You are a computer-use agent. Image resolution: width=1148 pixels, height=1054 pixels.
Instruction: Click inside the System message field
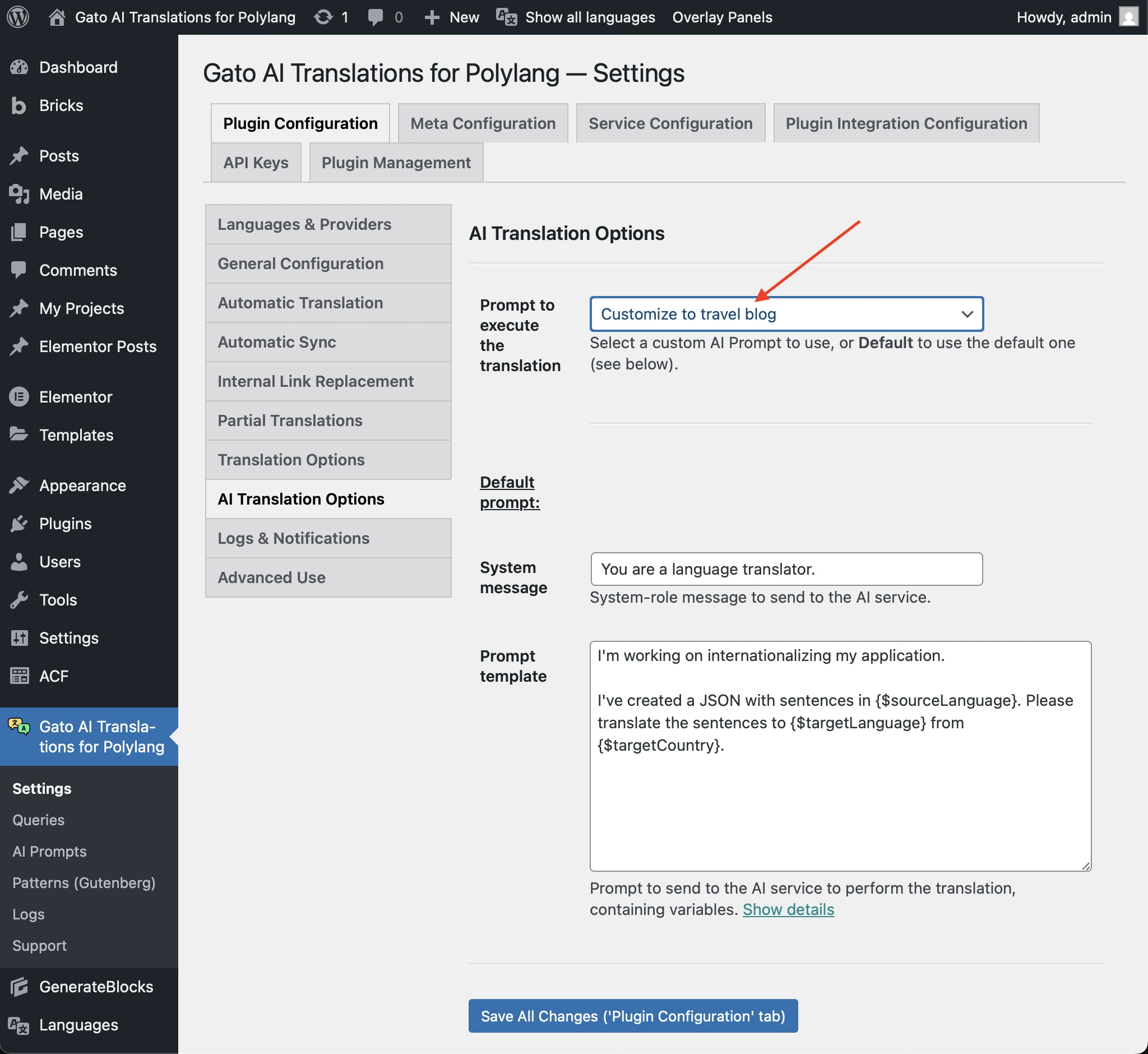786,568
